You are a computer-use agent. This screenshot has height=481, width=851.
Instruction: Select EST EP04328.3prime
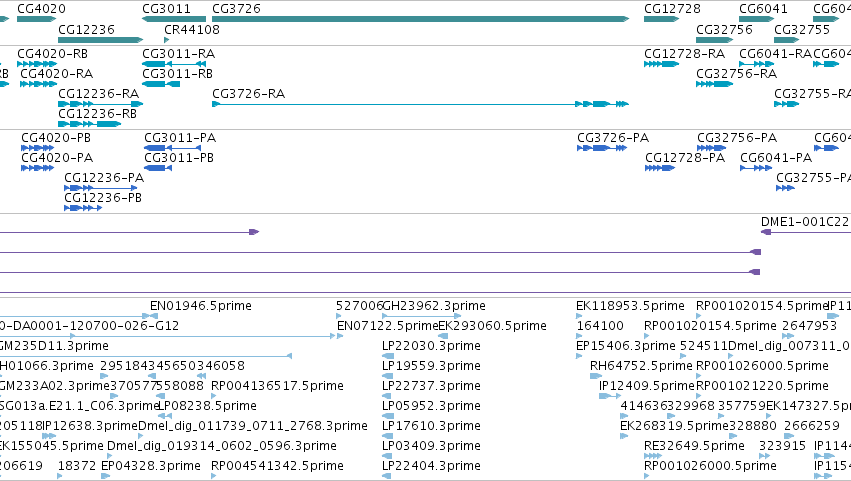coord(105,477)
